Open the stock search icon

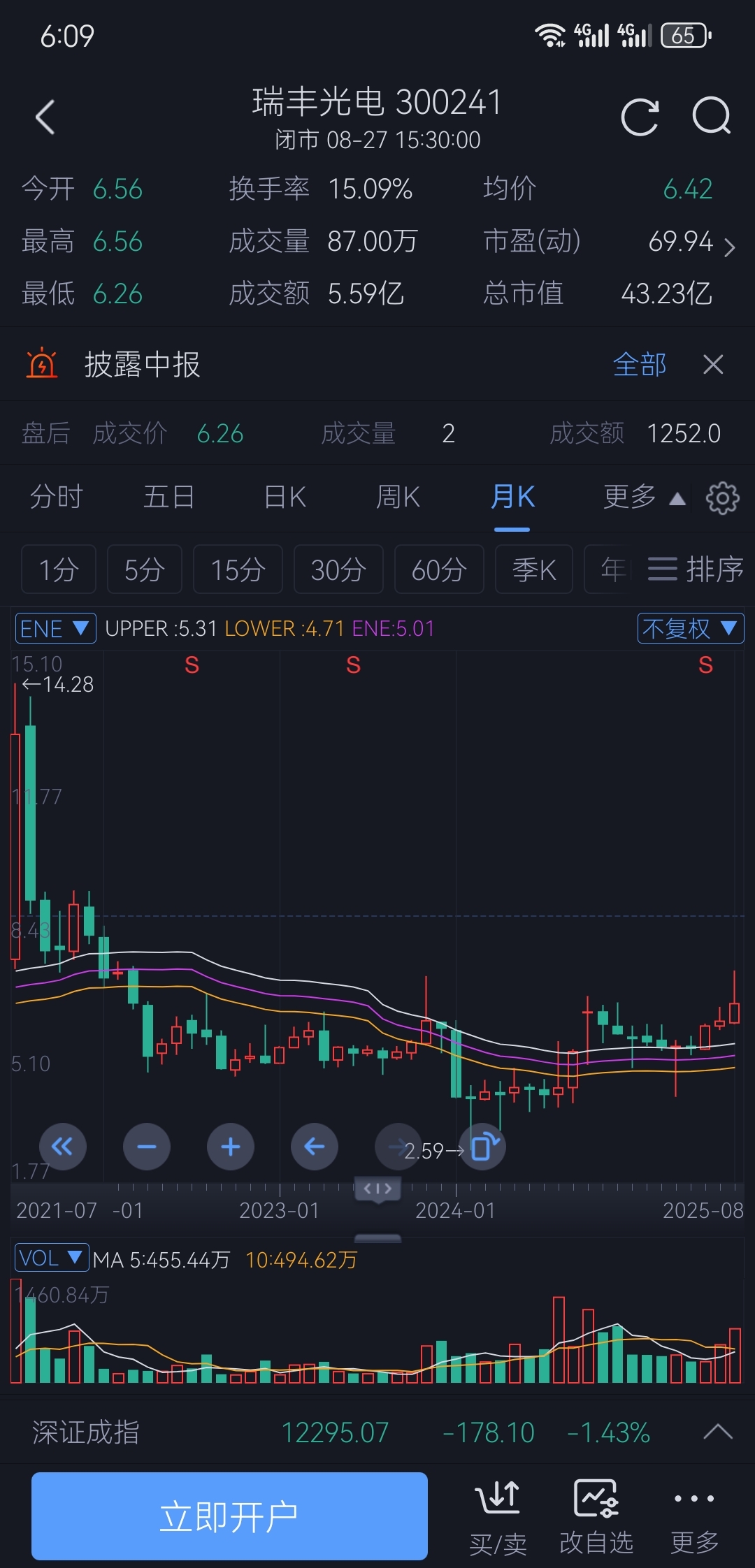point(712,116)
